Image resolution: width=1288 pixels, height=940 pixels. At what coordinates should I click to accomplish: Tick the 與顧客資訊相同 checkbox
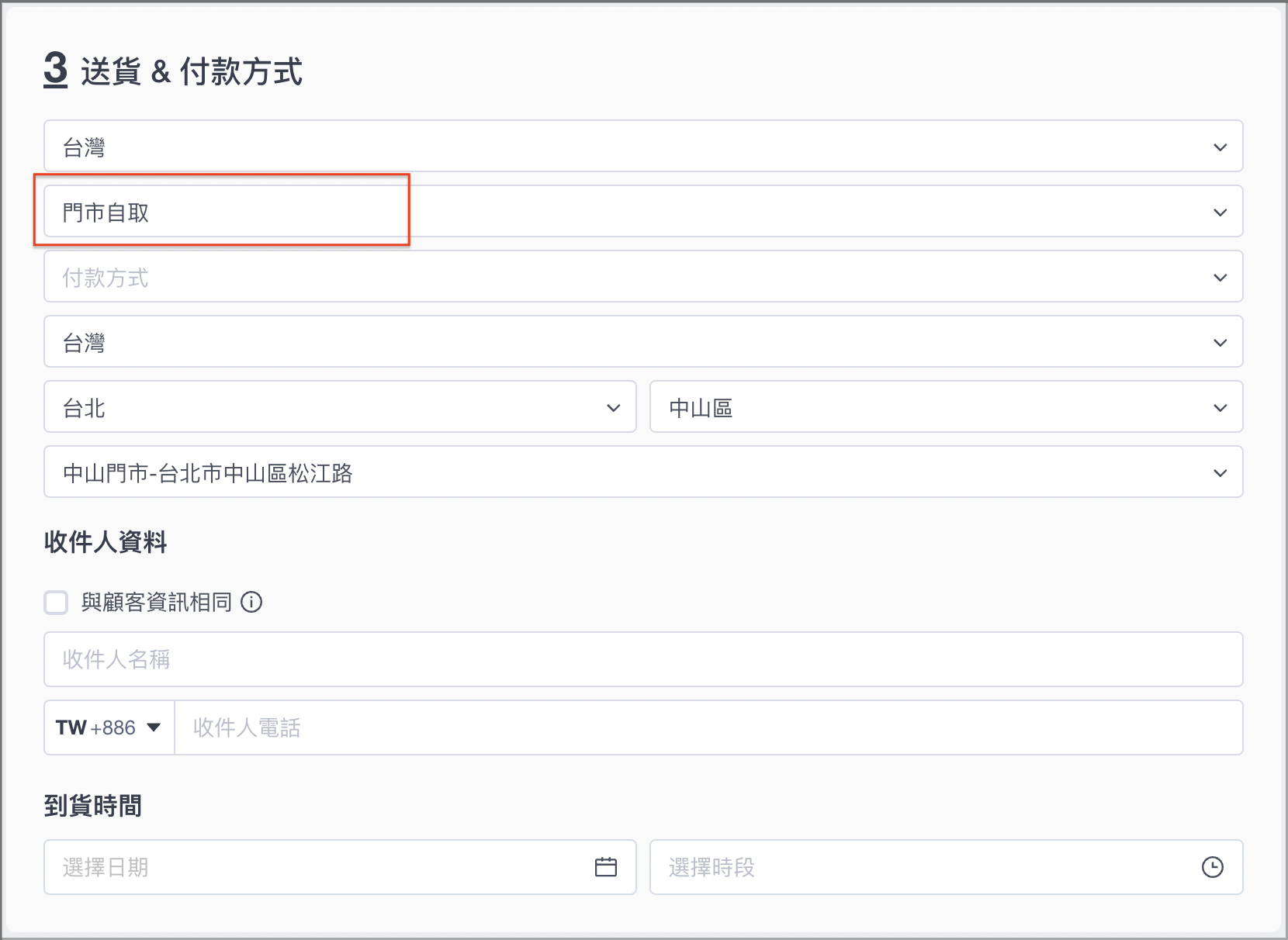pos(56,603)
